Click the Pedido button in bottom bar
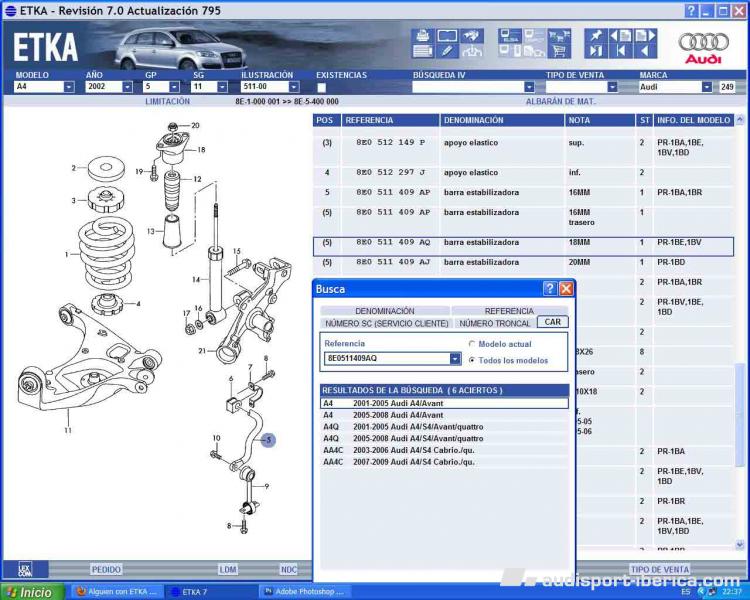This screenshot has width=750, height=600. pos(106,569)
